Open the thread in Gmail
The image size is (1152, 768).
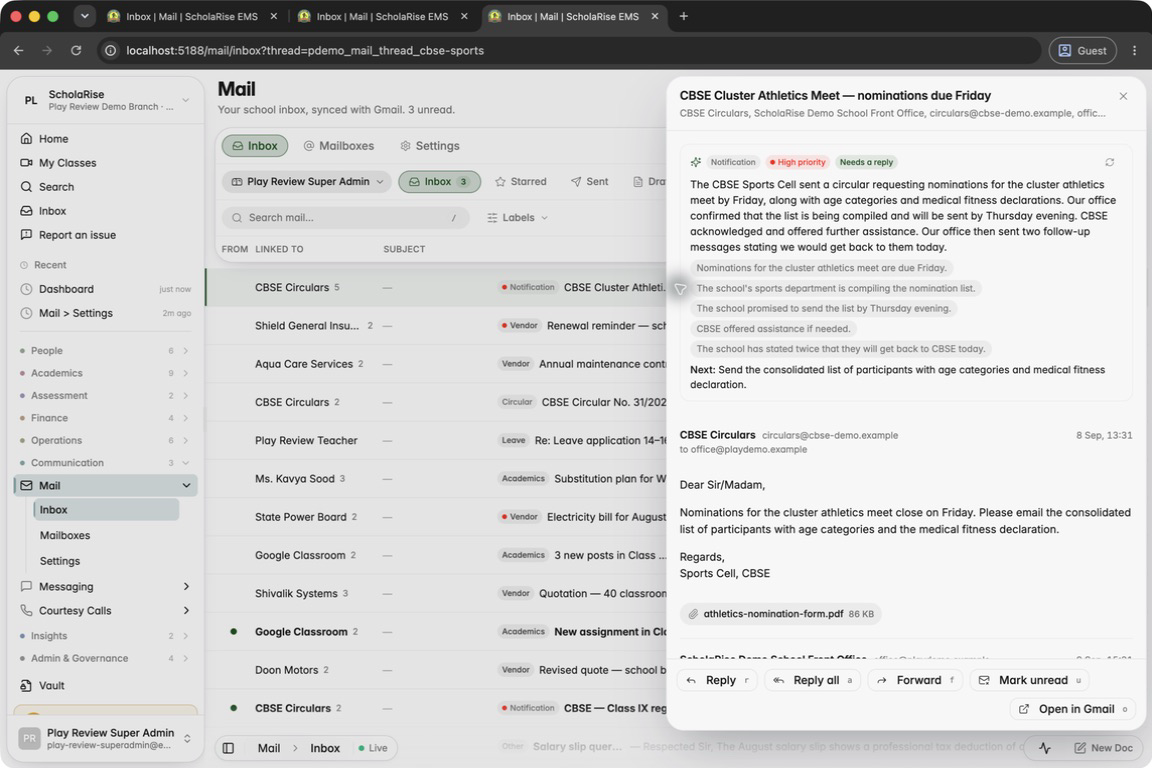point(1072,709)
